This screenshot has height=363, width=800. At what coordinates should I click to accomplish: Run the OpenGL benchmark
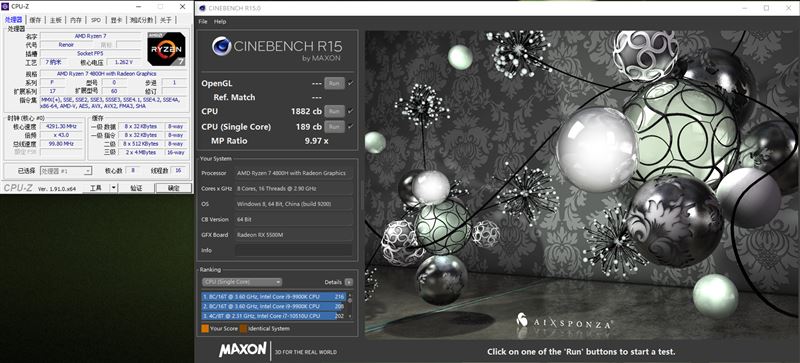pyautogui.click(x=335, y=83)
